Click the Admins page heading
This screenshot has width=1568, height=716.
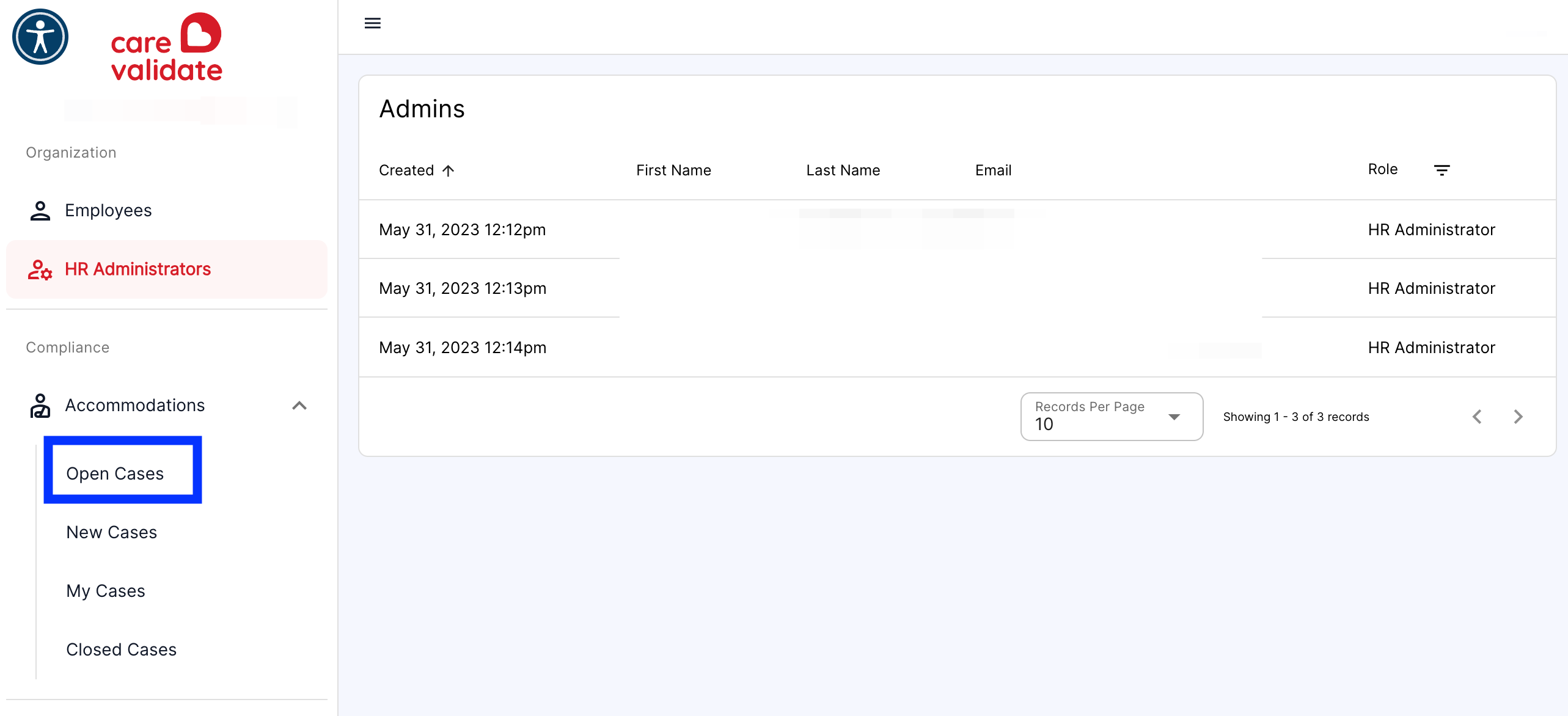422,109
